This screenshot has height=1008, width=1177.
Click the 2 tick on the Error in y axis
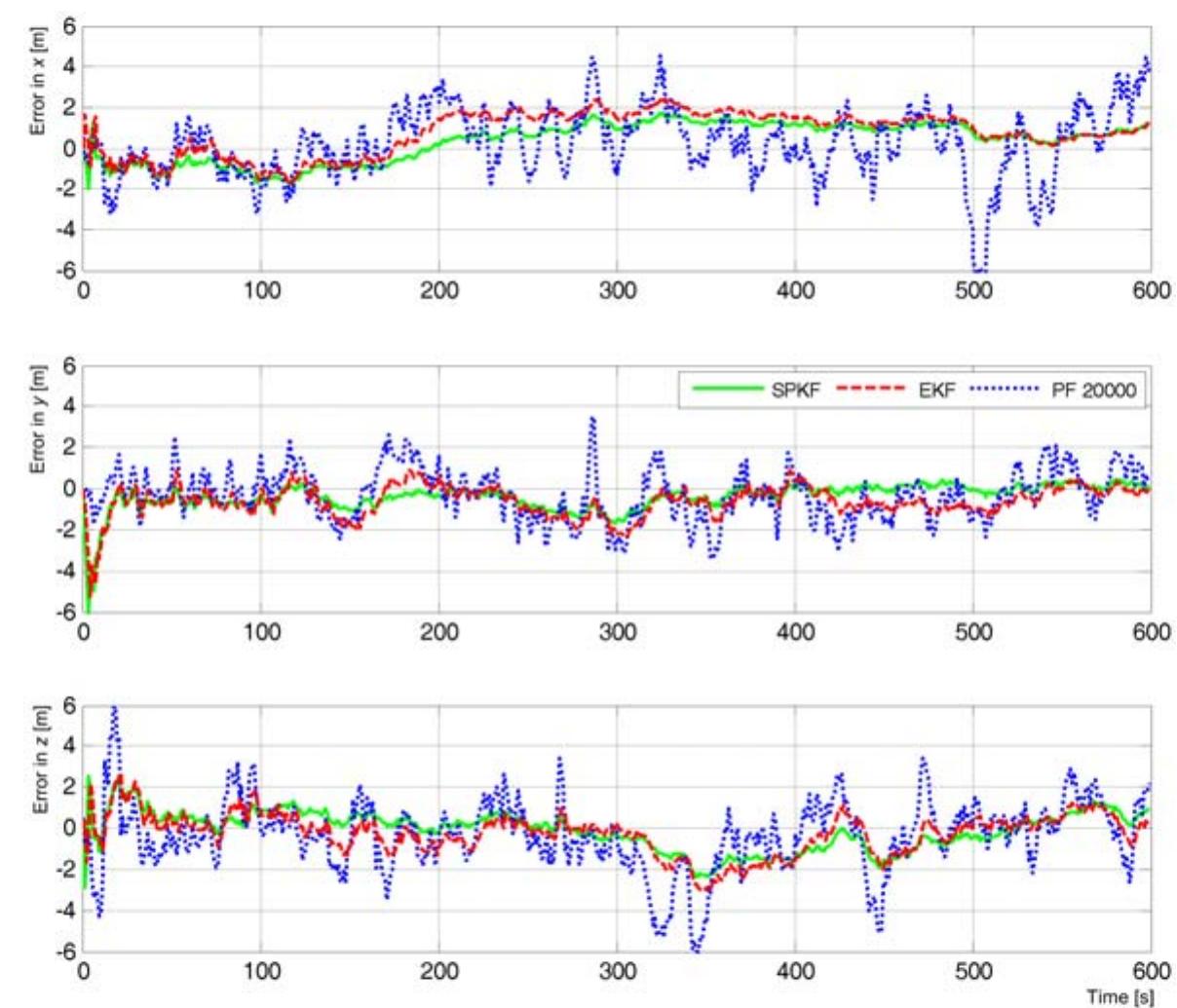[68, 447]
